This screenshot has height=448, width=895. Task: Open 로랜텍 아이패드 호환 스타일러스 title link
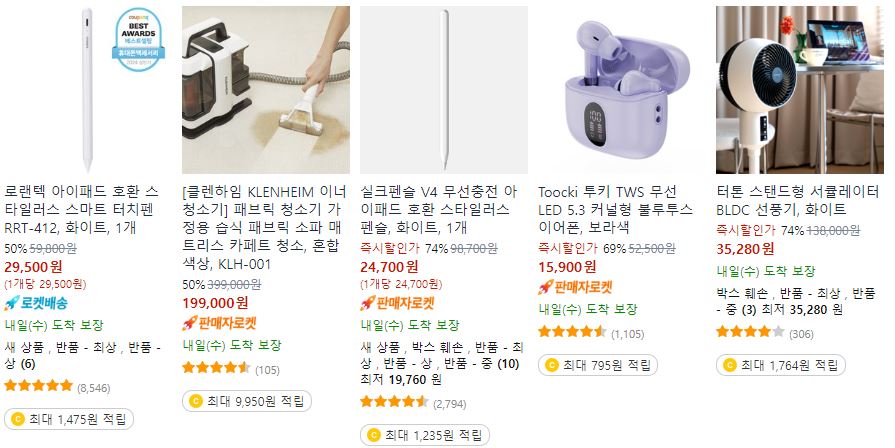click(81, 209)
